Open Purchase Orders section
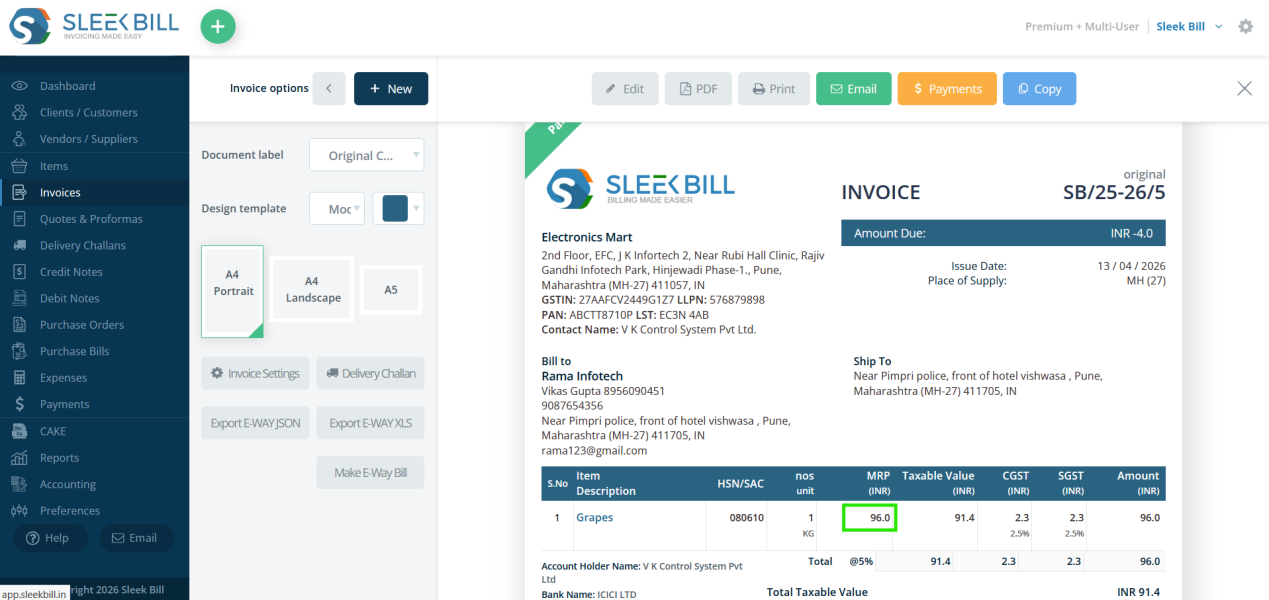Viewport: 1269px width, 600px height. click(82, 325)
